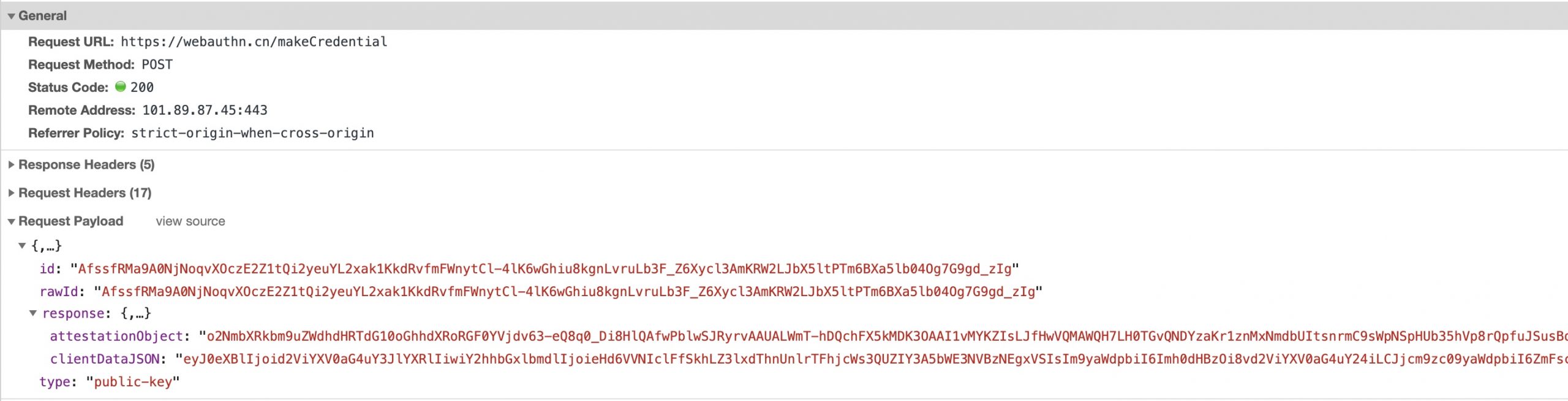Click the id value string
1568x401 pixels.
coord(545,269)
